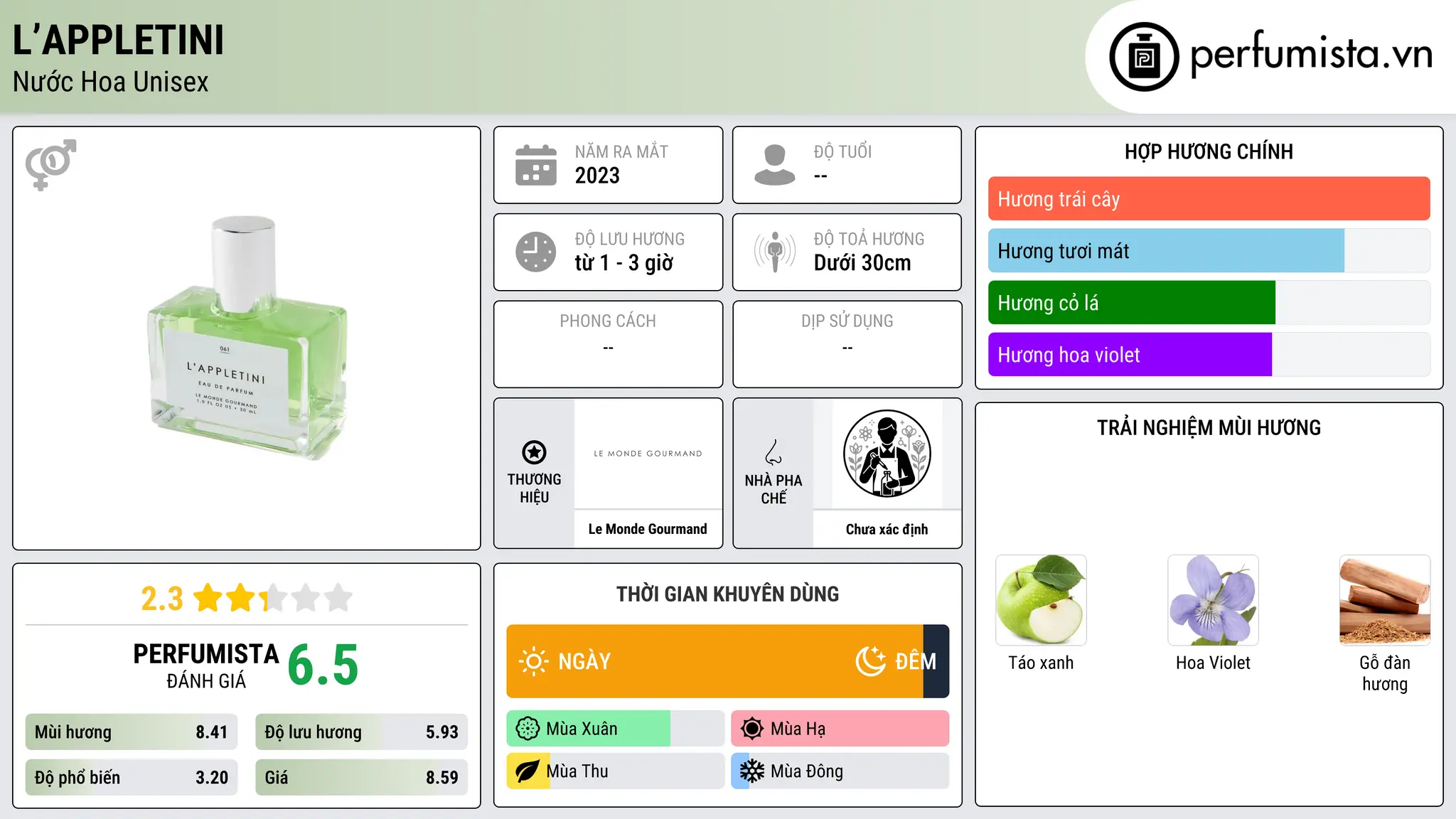Image resolution: width=1456 pixels, height=819 pixels.
Task: Click the Giá 8.59 score
Action: pos(361,778)
